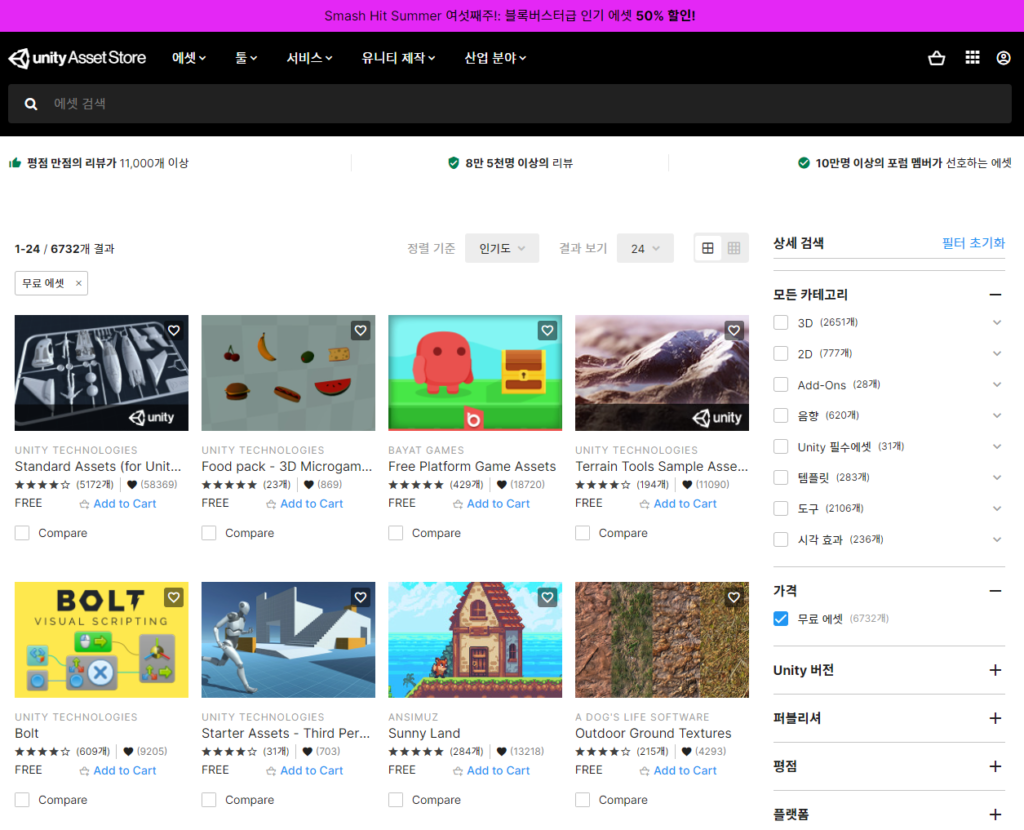Image resolution: width=1024 pixels, height=830 pixels.
Task: Expand the 플랫폼 filter section
Action: click(995, 814)
